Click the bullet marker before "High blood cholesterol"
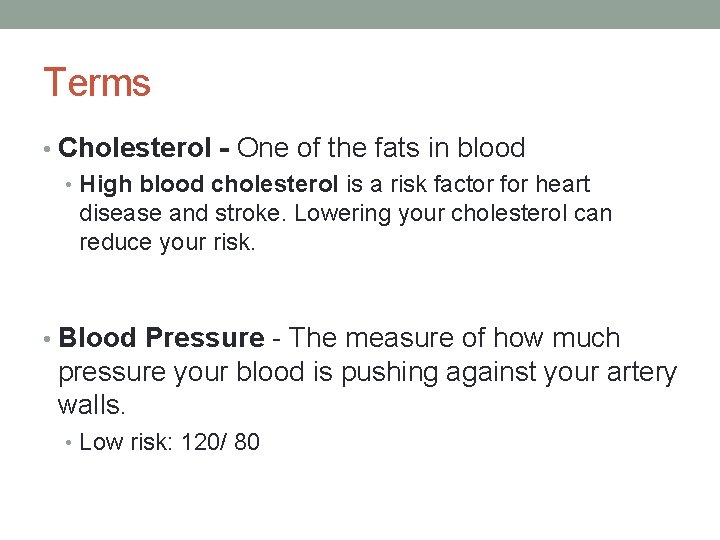720x540 pixels. pos(70,186)
